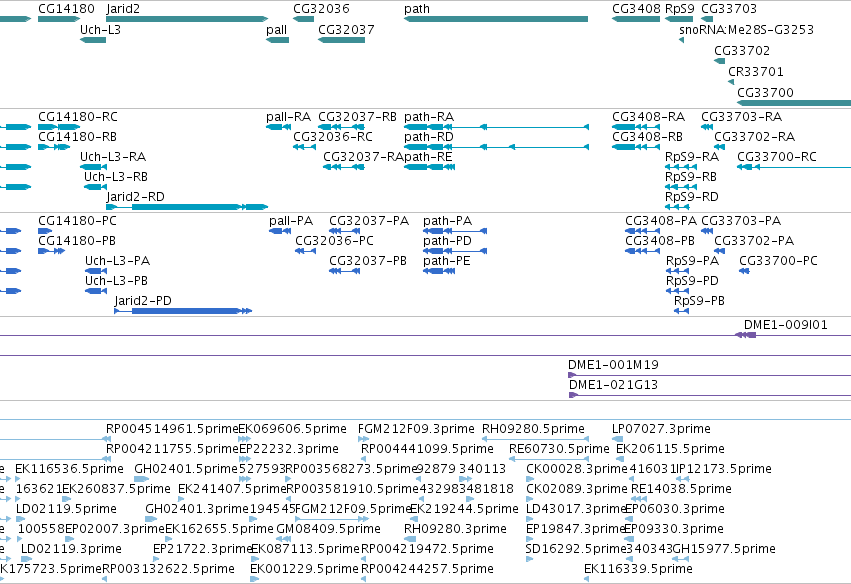Screen dimensions: 851x584
Task: Click the long teal path gene bar
Action: coord(496,19)
